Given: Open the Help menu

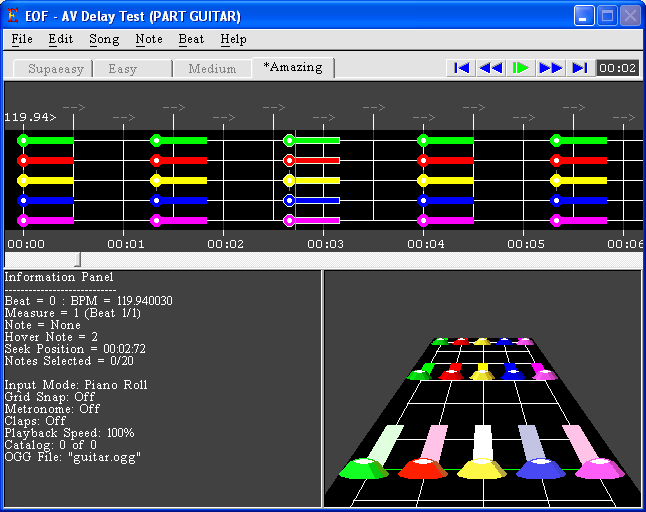Looking at the screenshot, I should coord(234,39).
